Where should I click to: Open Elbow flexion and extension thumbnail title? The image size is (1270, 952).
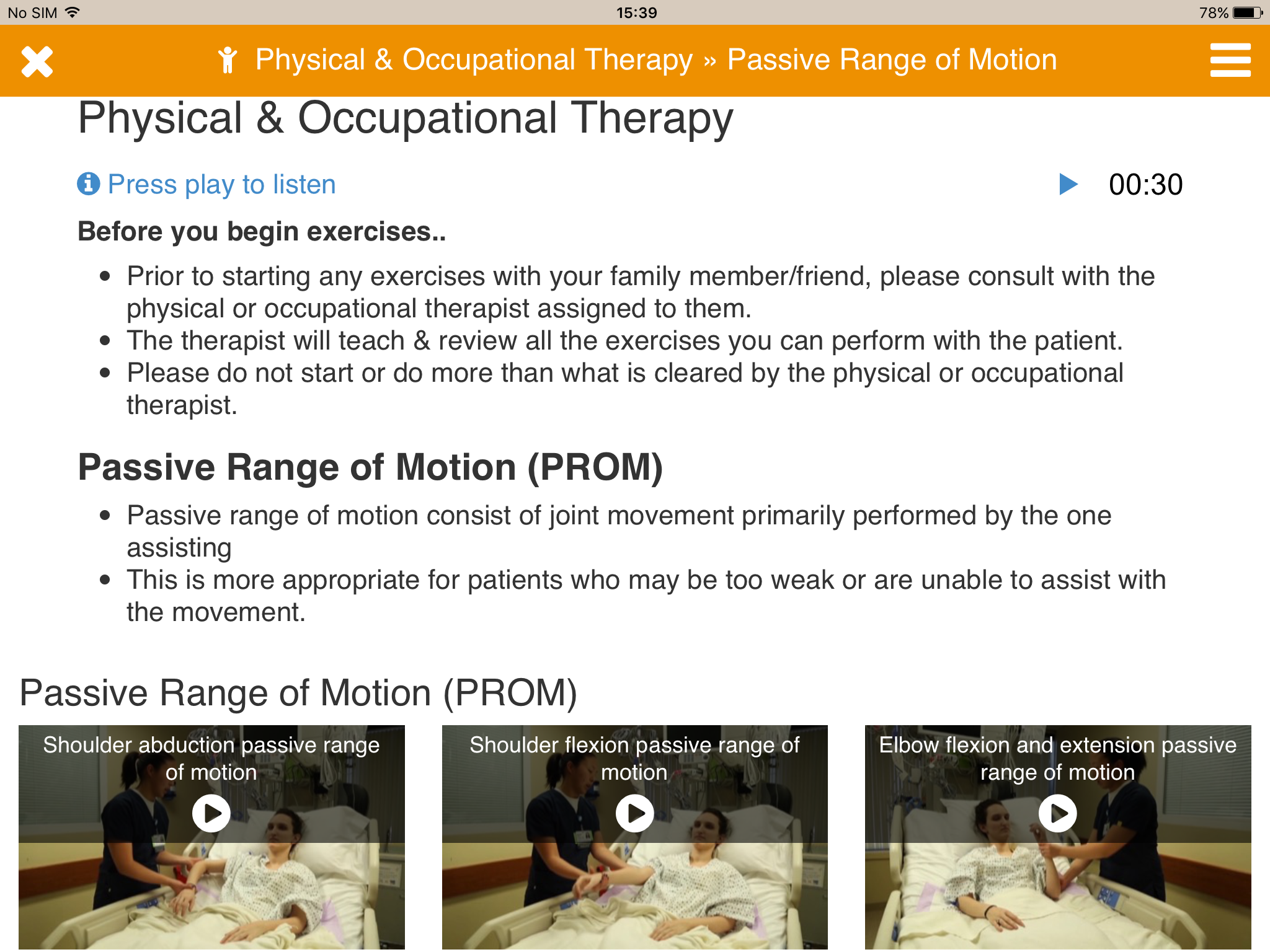(x=1058, y=759)
